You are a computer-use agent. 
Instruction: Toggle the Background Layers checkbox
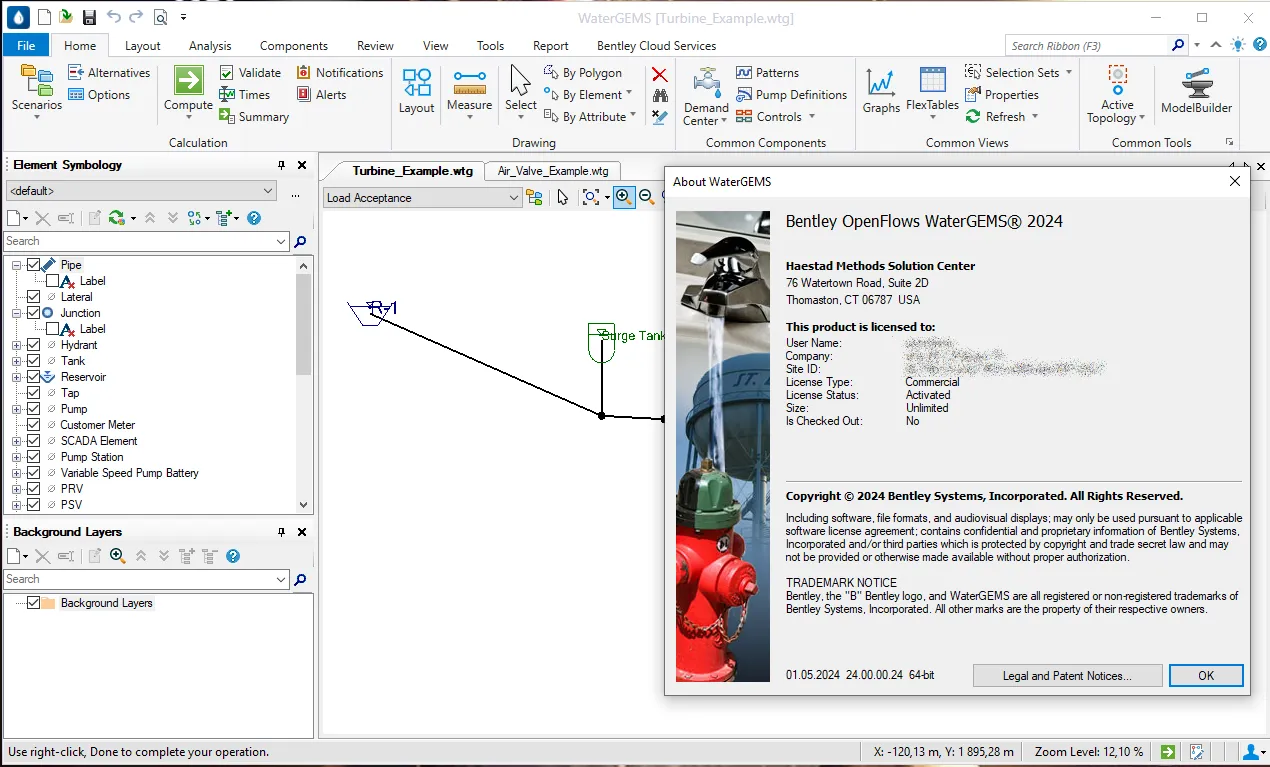34,603
